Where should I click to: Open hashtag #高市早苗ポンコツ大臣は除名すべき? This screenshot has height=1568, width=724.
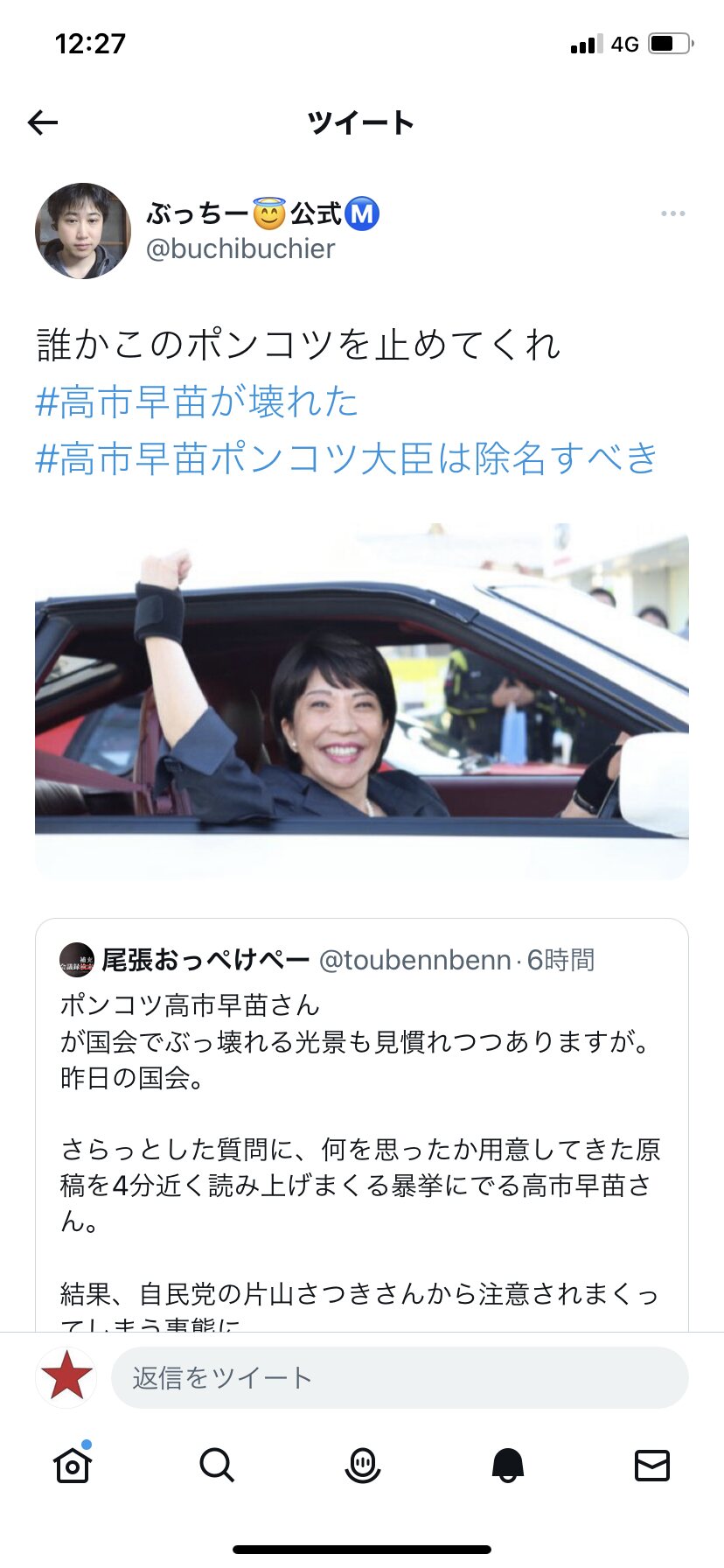346,458
